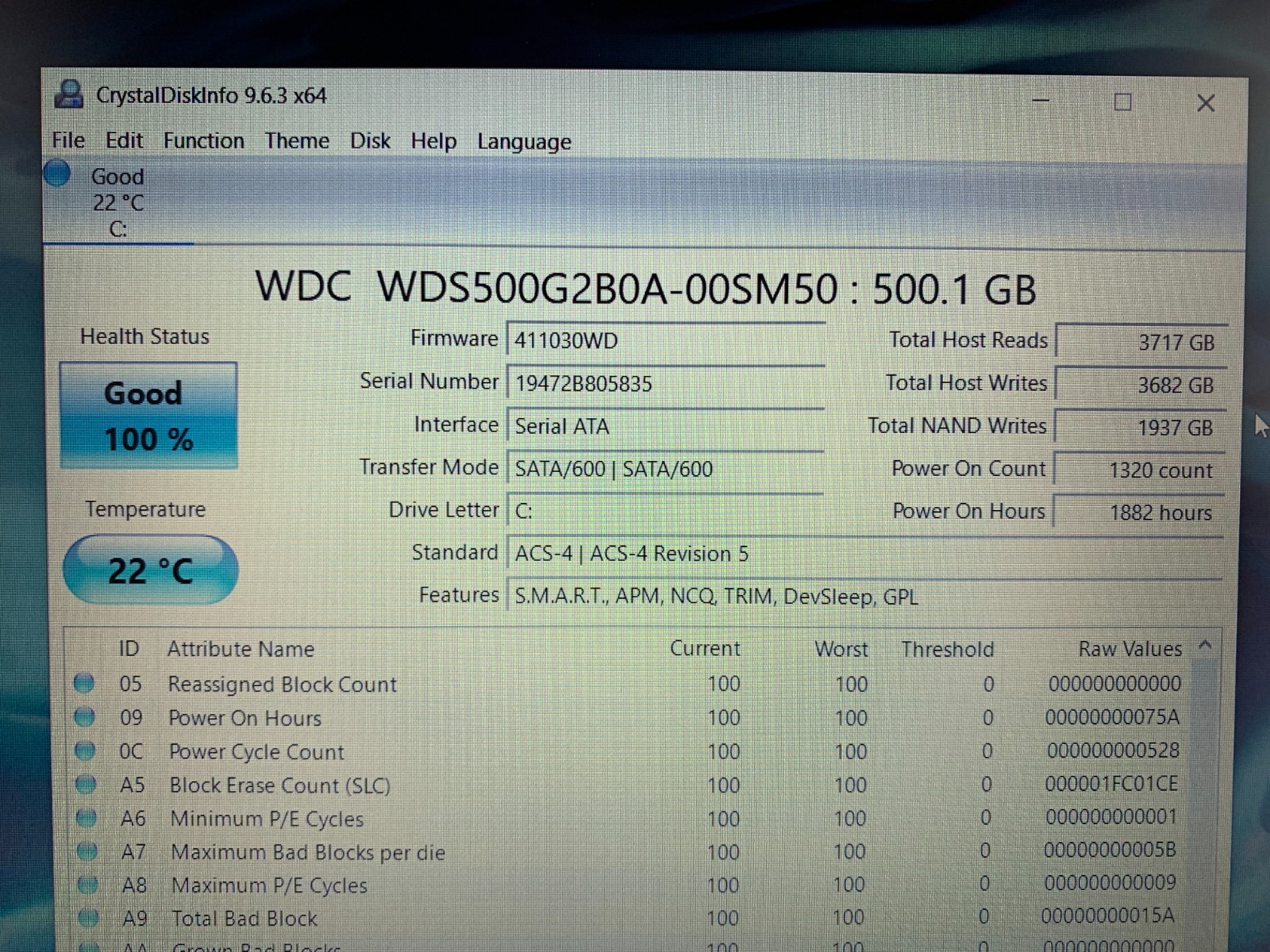Click the Drive Letter field C:

click(x=665, y=511)
